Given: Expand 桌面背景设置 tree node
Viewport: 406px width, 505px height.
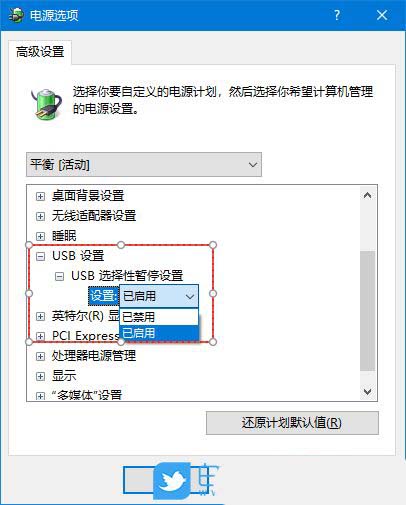Looking at the screenshot, I should click(x=40, y=196).
